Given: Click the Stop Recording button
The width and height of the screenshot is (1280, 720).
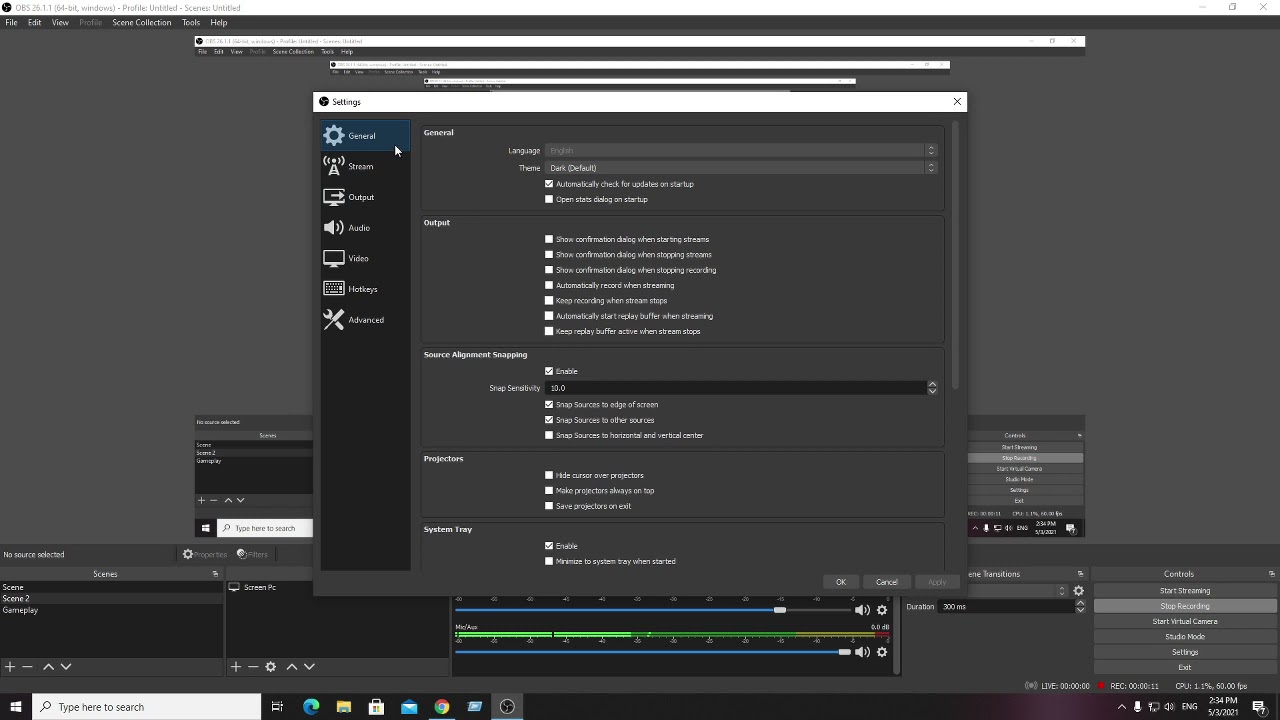Looking at the screenshot, I should point(1185,606).
